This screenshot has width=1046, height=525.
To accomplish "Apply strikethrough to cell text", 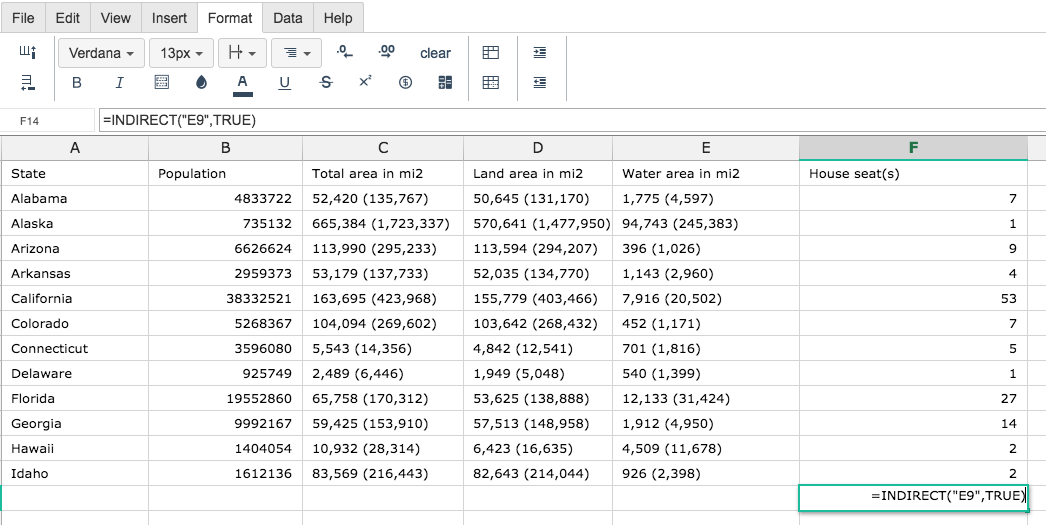I will [x=325, y=83].
